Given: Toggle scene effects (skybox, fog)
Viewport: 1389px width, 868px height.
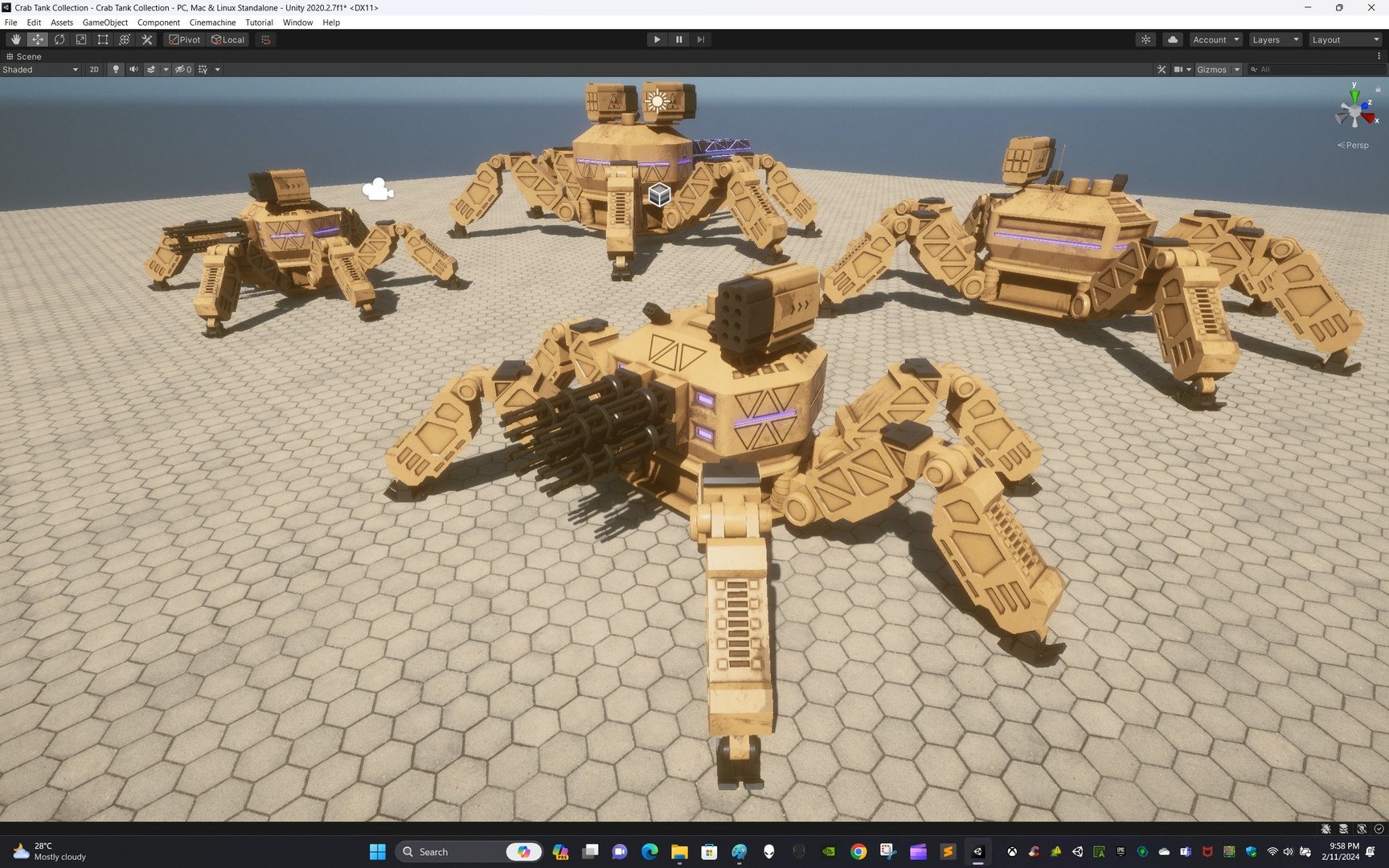Looking at the screenshot, I should (x=150, y=70).
